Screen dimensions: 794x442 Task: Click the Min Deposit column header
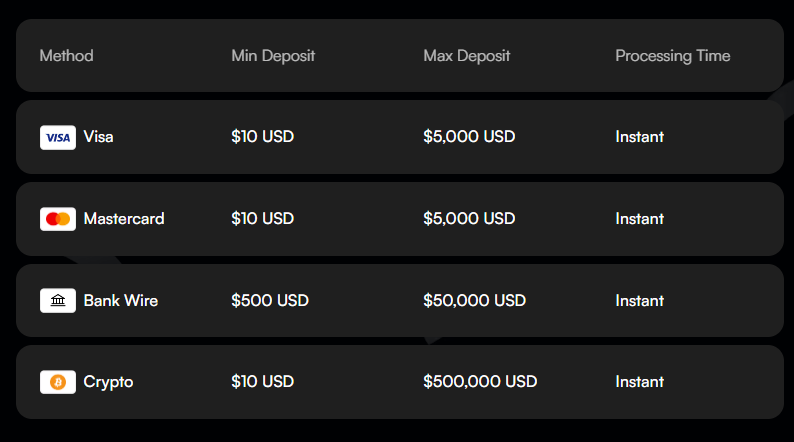coord(273,56)
